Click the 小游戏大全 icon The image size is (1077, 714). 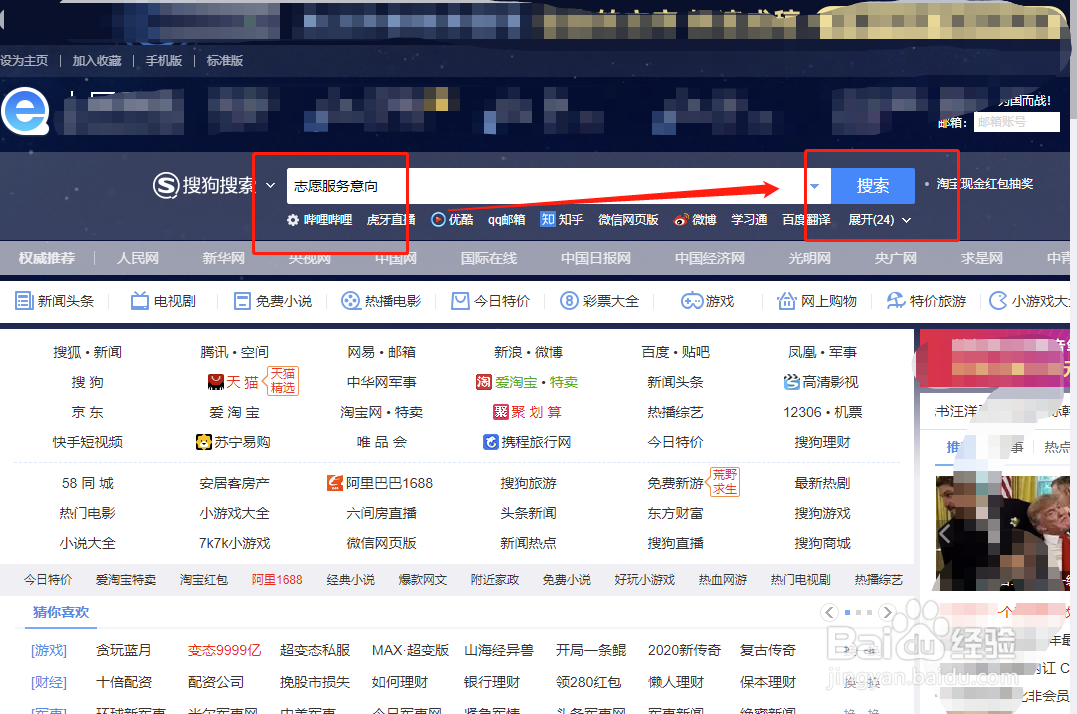[x=997, y=301]
